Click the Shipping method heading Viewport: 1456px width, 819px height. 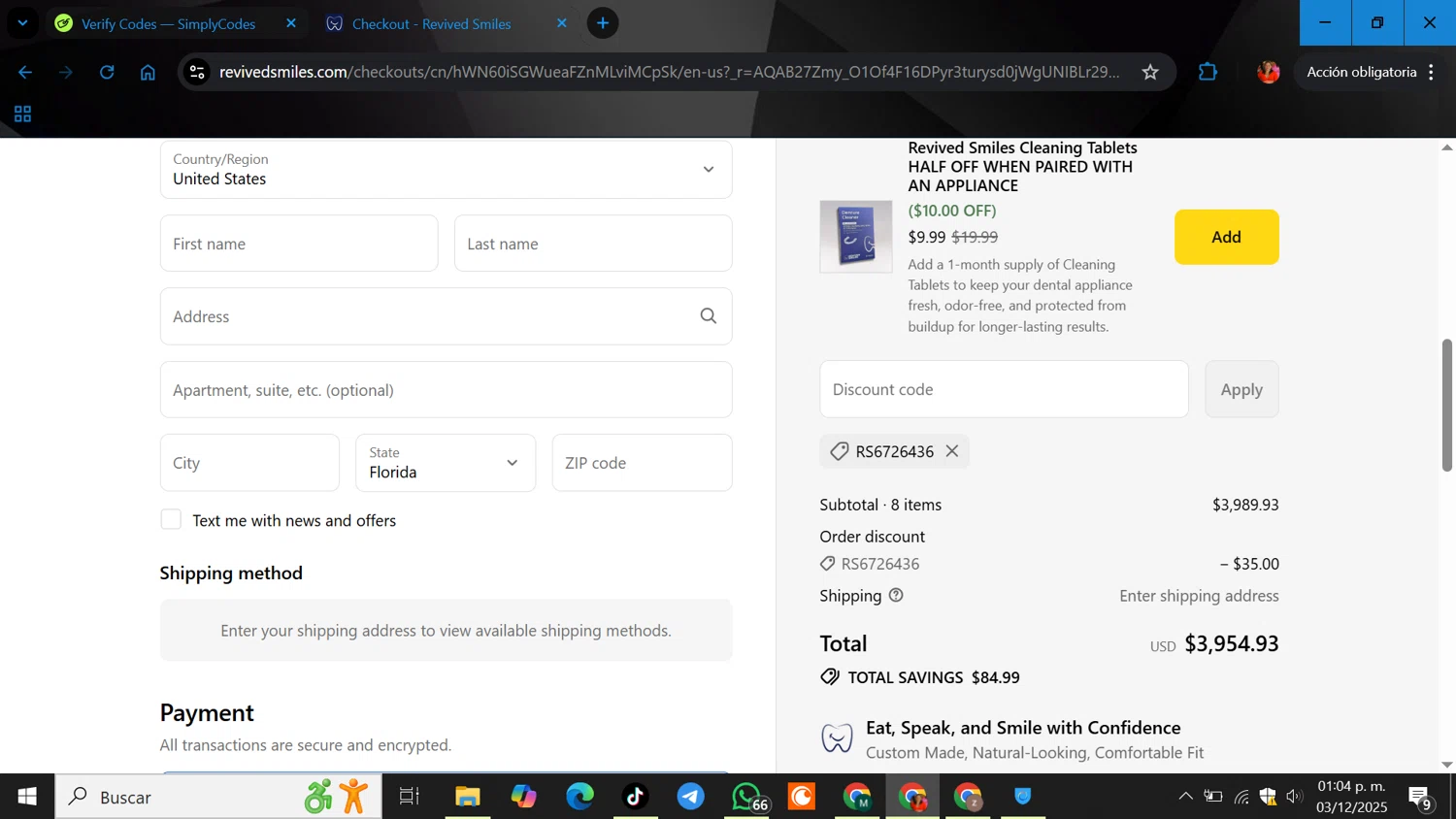231,573
